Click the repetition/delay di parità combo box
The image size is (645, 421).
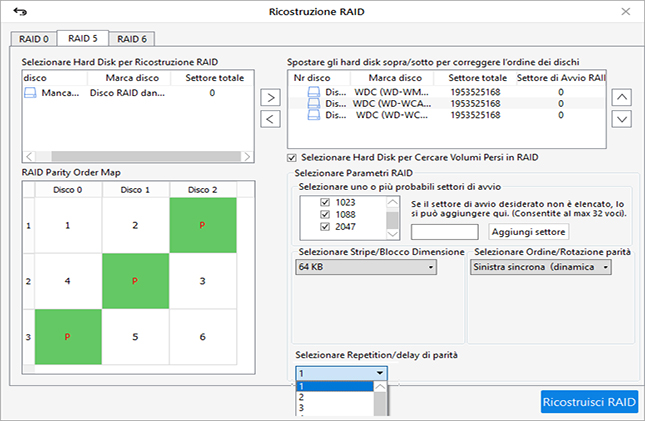[341, 373]
